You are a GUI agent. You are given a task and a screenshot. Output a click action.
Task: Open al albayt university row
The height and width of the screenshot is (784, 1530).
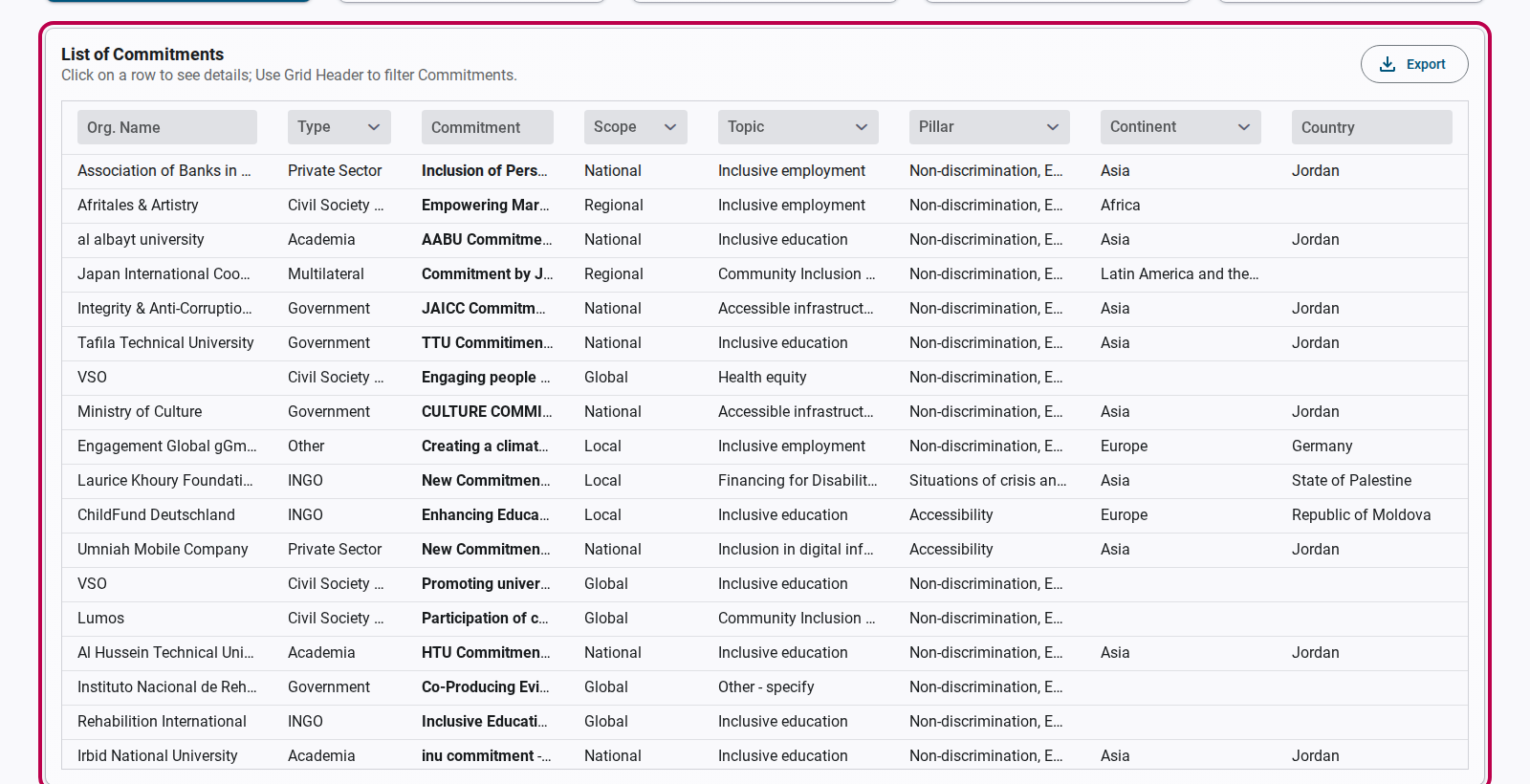[765, 240]
